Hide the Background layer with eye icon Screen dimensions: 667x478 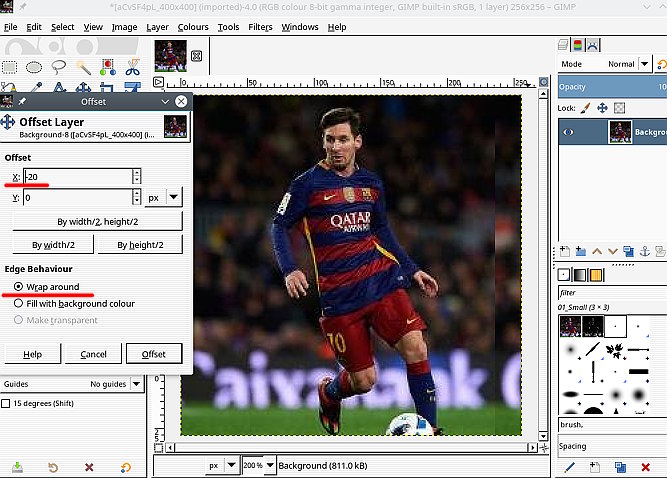[569, 132]
